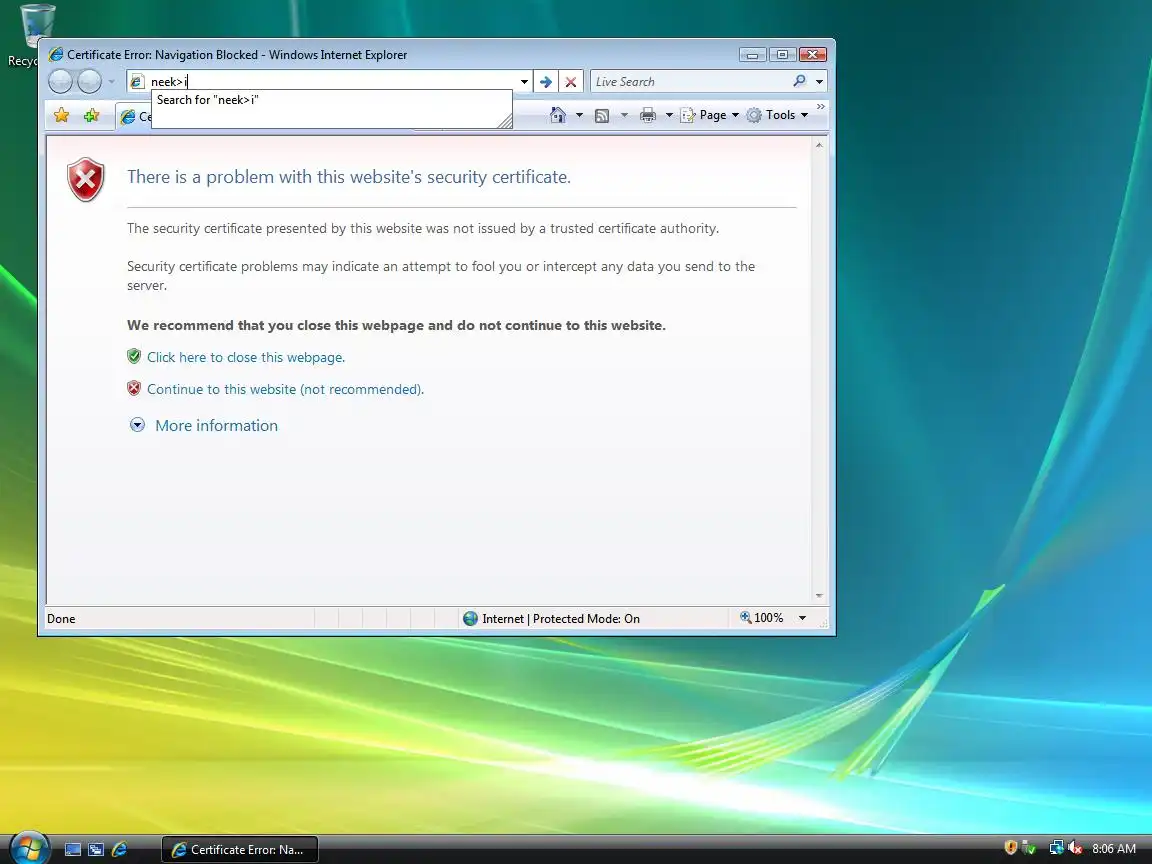Click the muted volume tray icon
Image resolution: width=1152 pixels, height=864 pixels.
coord(1075,848)
